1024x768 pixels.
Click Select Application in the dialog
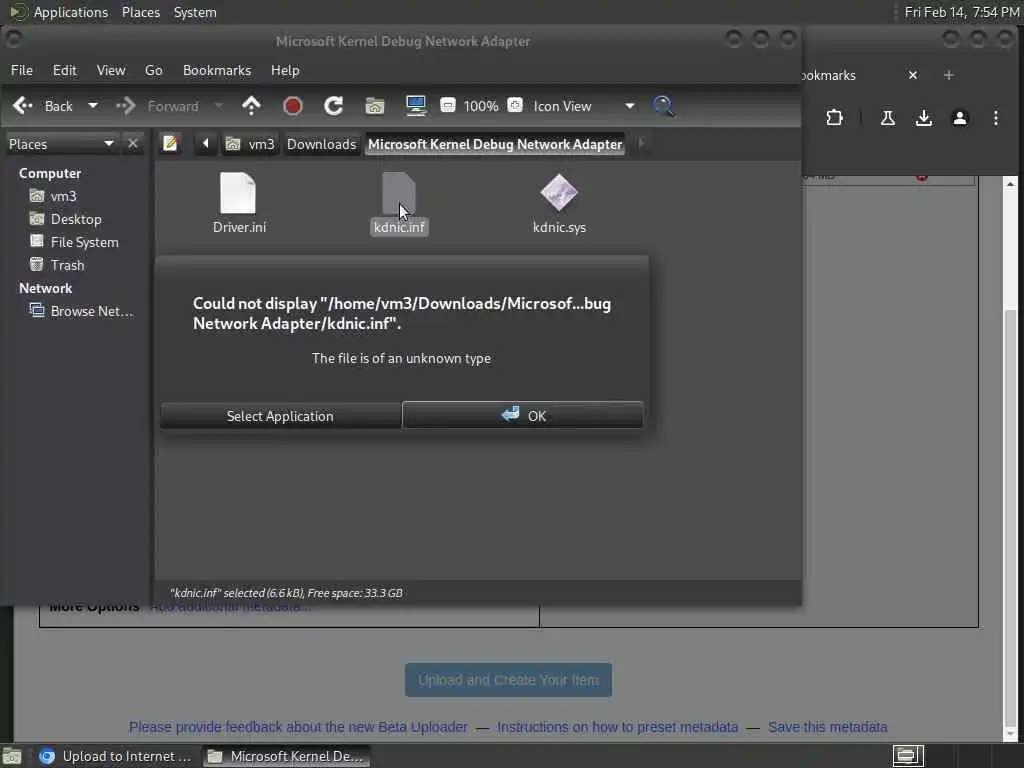(x=280, y=416)
